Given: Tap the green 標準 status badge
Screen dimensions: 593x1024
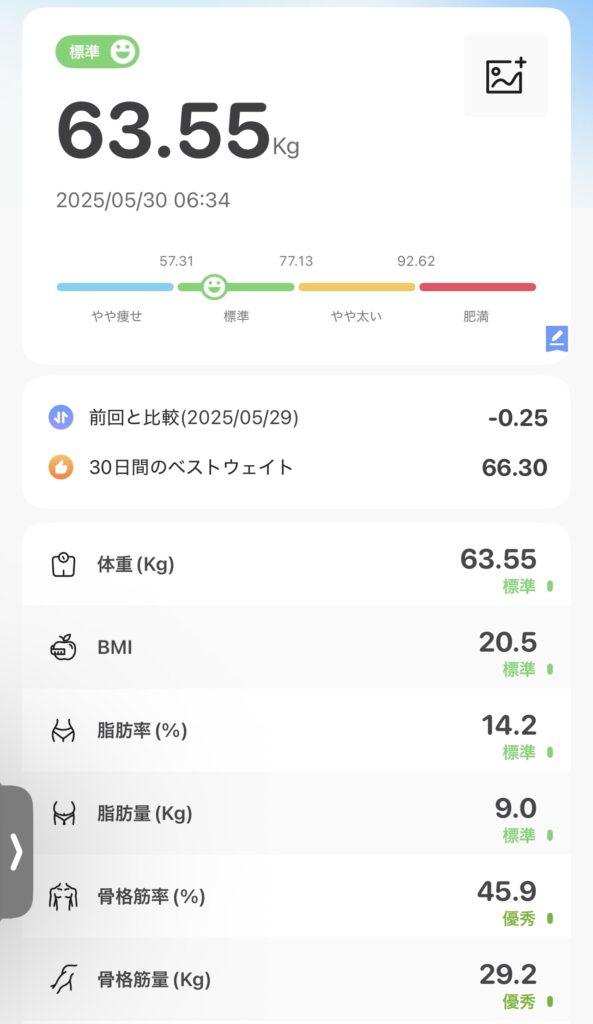Looking at the screenshot, I should click(97, 52).
